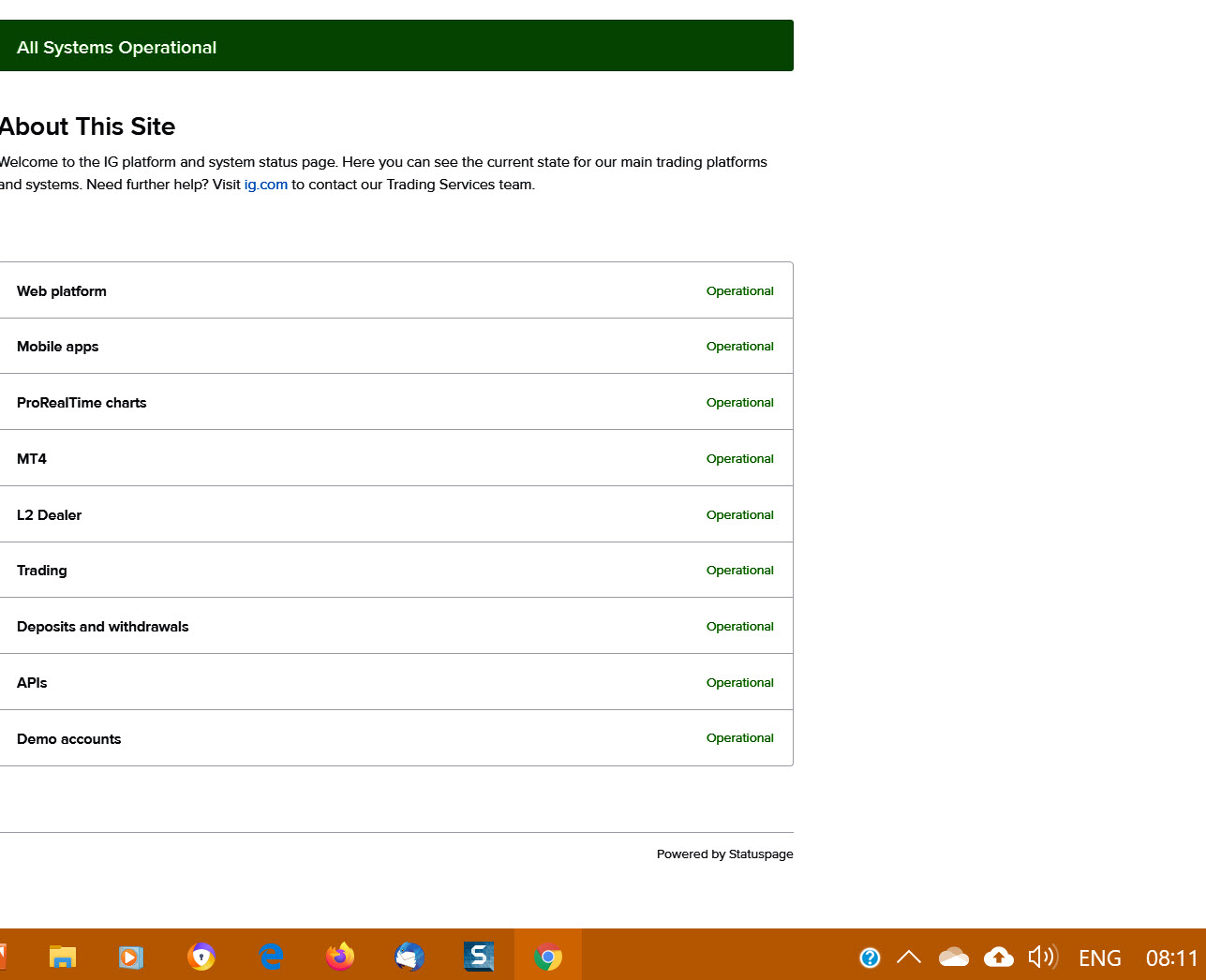This screenshot has width=1206, height=980.
Task: Click the APIs component name
Action: [32, 683]
